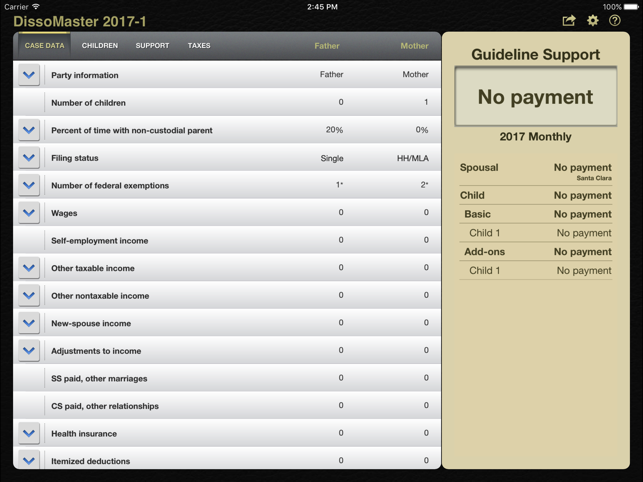The image size is (643, 482).
Task: Expand Percent of time with non-custodial parent
Action: [x=29, y=130]
